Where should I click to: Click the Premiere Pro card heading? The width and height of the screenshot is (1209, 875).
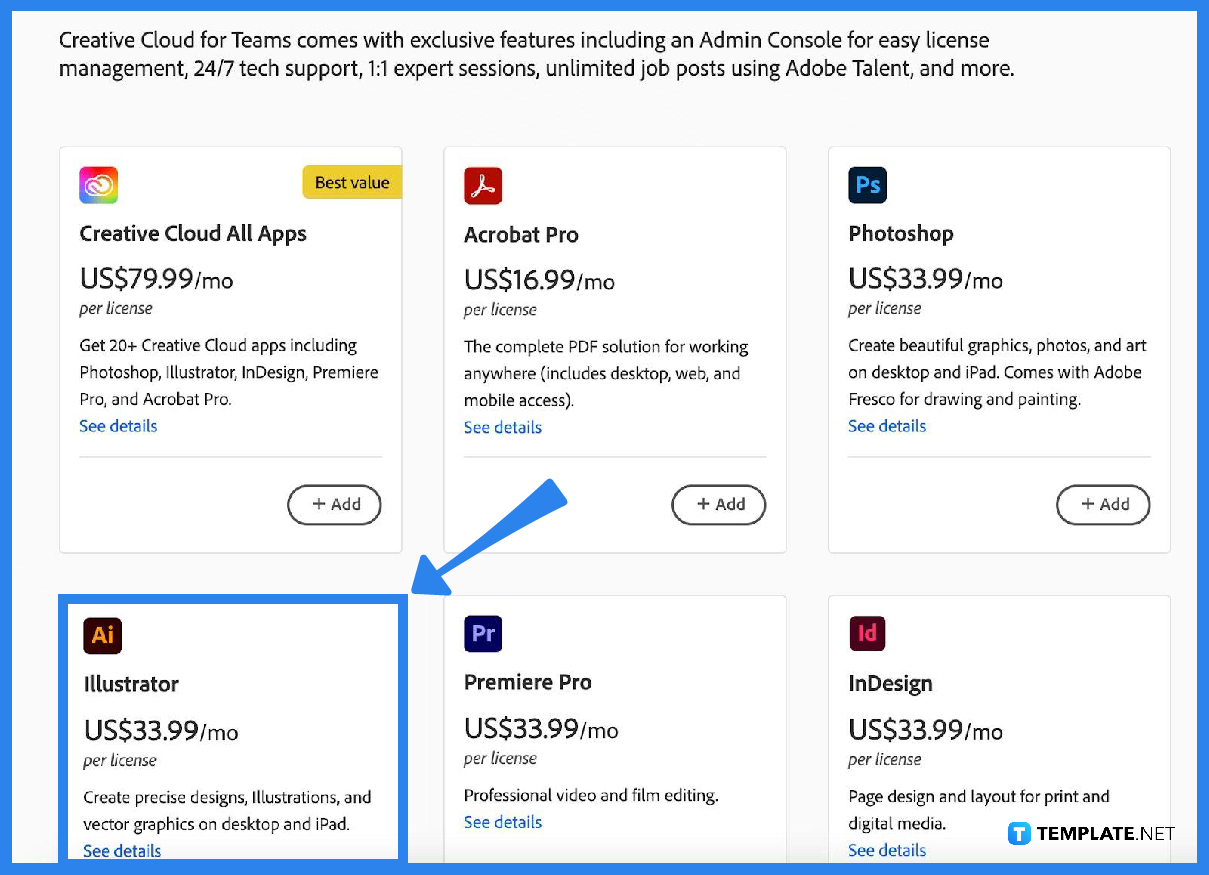[528, 683]
